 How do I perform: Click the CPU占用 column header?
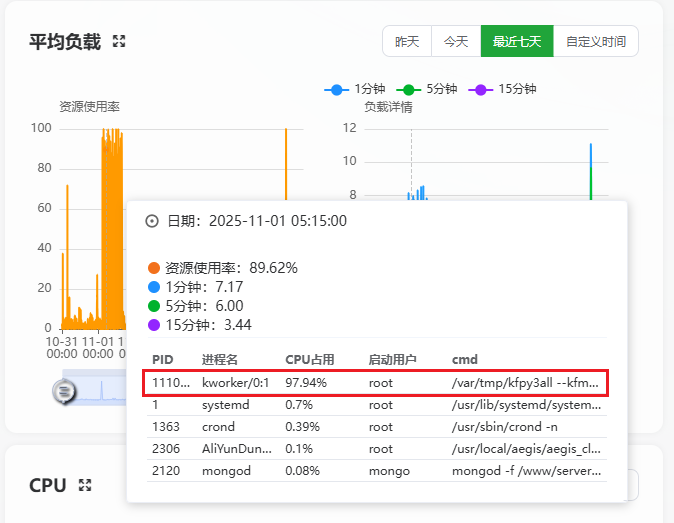[309, 360]
